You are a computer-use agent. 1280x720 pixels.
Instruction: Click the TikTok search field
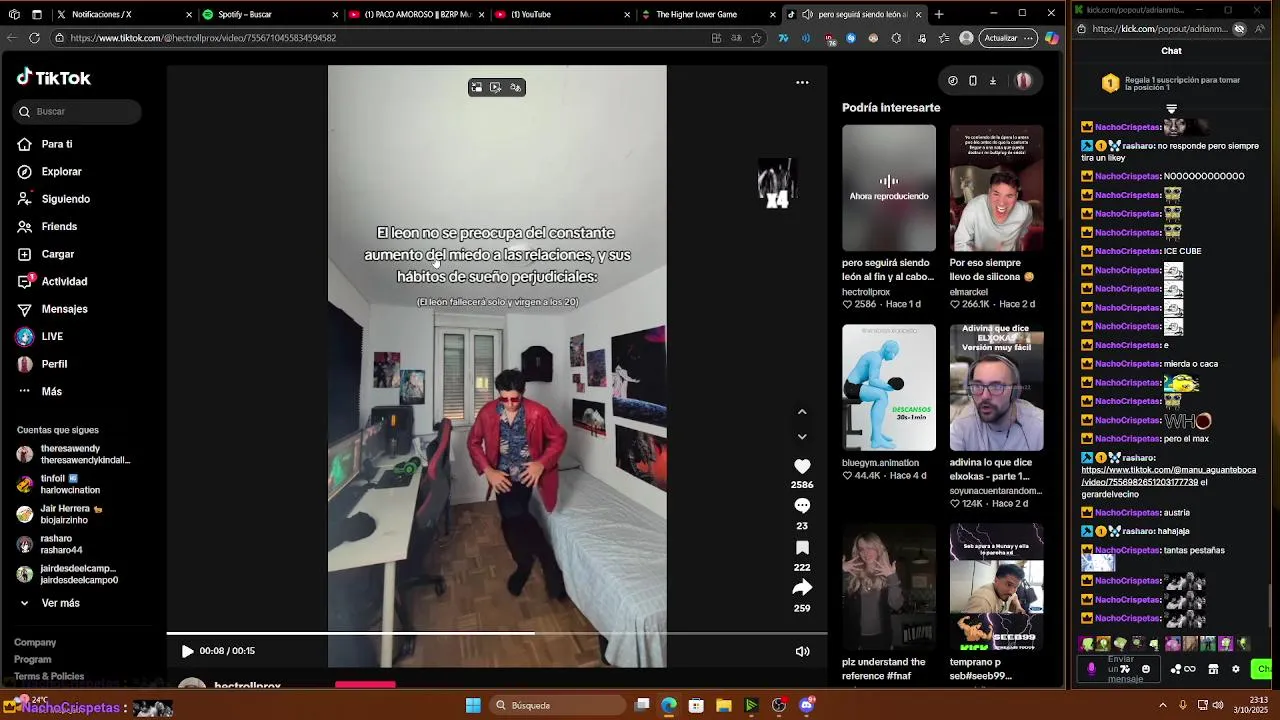click(x=78, y=111)
